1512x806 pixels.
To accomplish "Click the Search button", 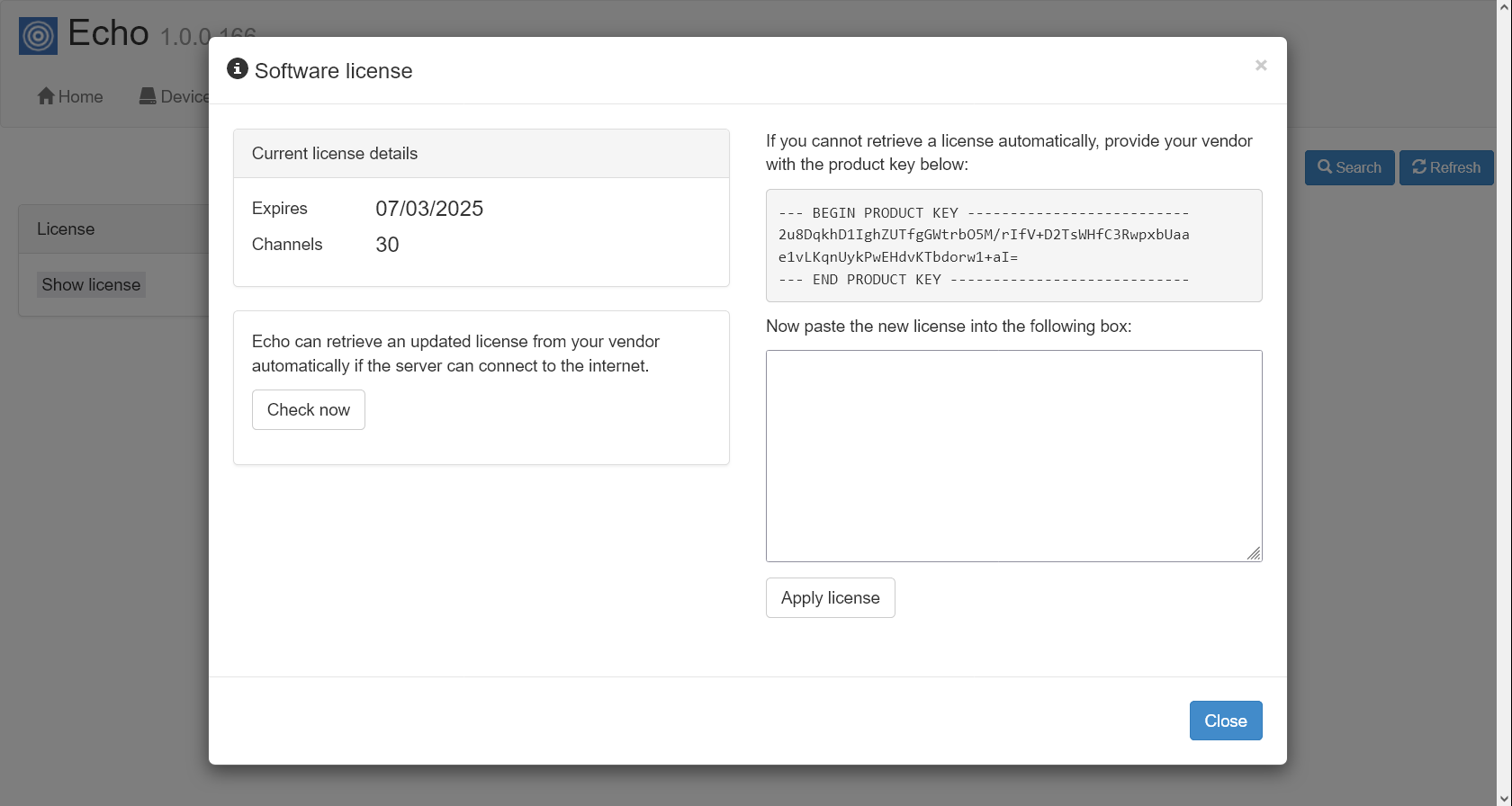I will pos(1349,167).
